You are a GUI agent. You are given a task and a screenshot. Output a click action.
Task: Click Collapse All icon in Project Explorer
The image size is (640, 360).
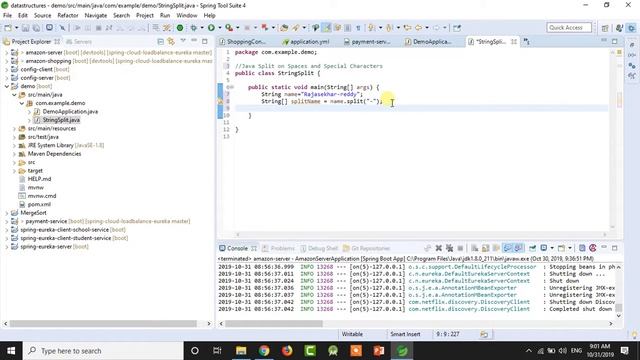point(160,42)
